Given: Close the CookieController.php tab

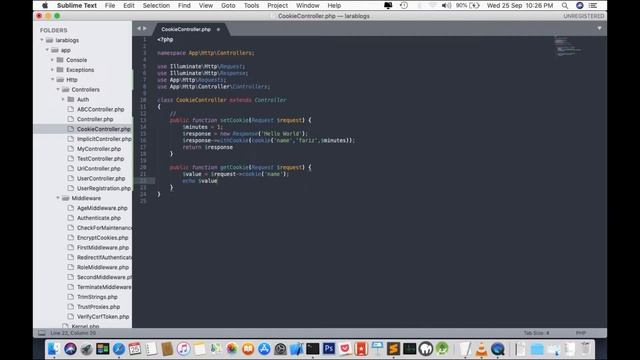Looking at the screenshot, I should [x=218, y=29].
